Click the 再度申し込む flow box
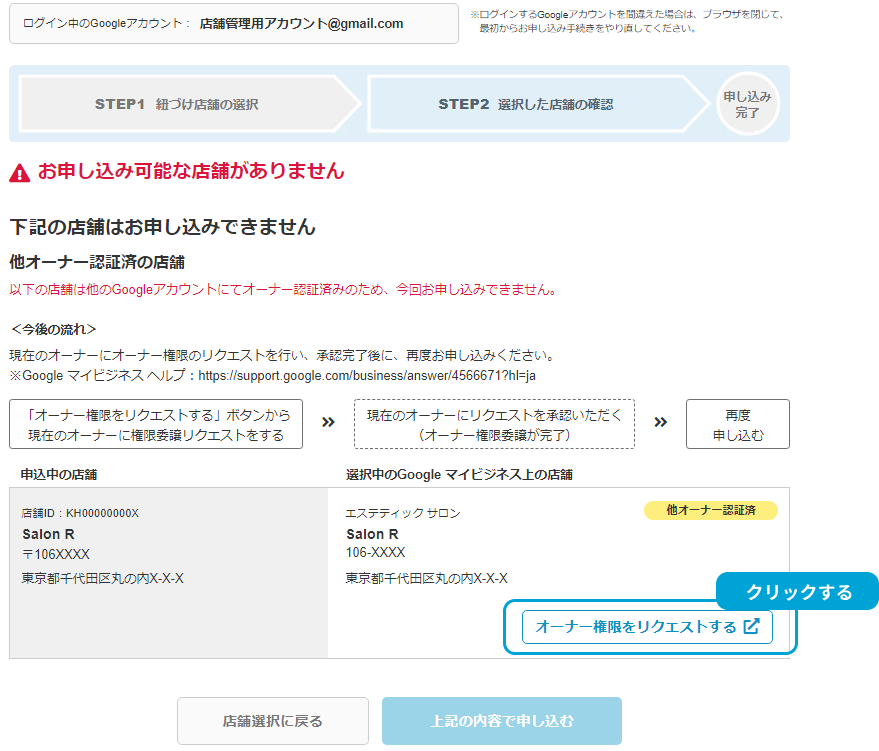Screen dimensions: 879x751 737,424
